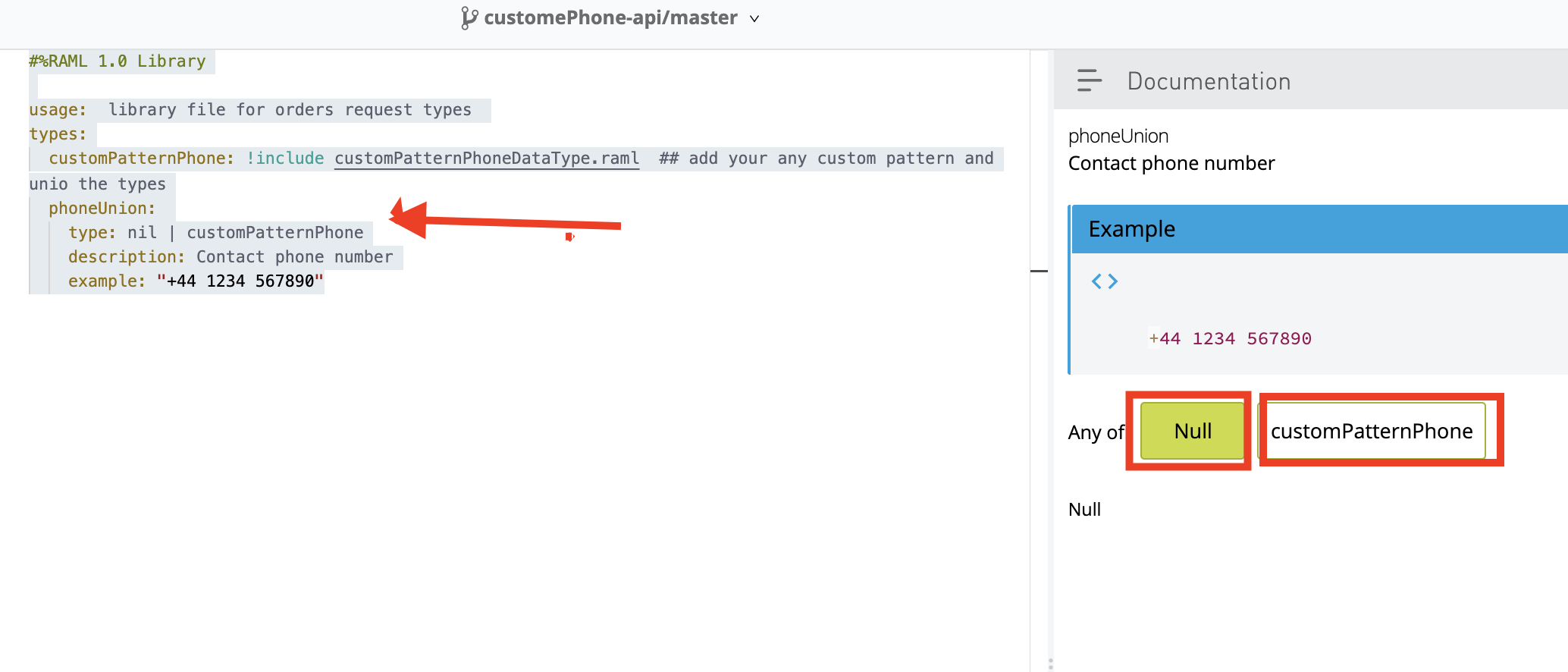Expand the customePhone-api/master branch chevron
Viewport: 1568px width, 672px height.
click(754, 19)
